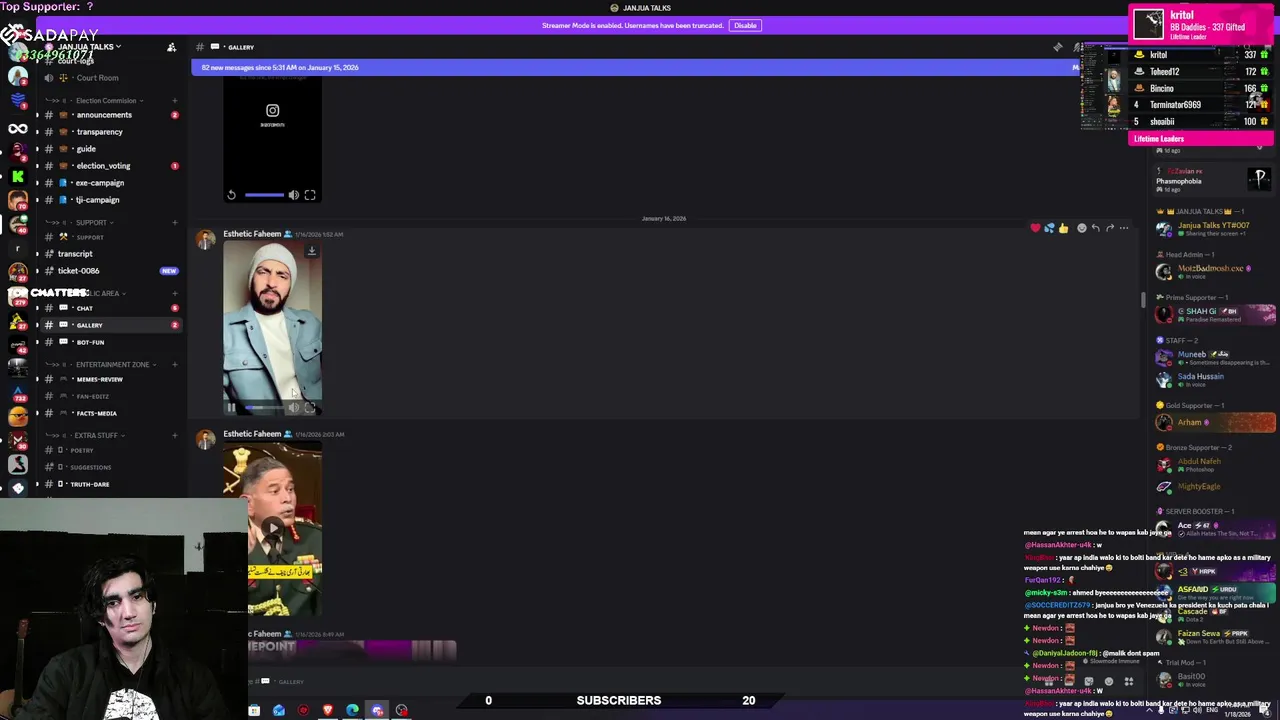Select member Muneeb in Staff list
This screenshot has width=1280, height=720.
pos(1215,357)
